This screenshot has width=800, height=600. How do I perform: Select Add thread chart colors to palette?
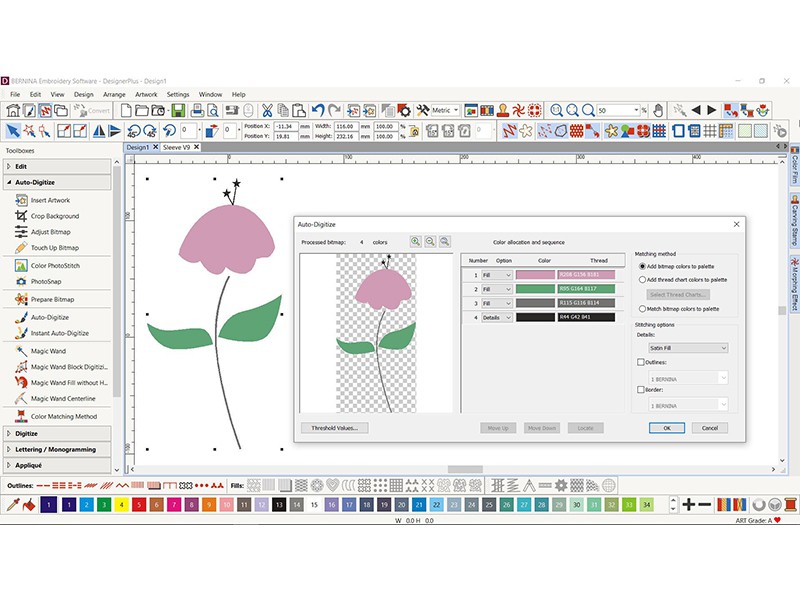(641, 280)
